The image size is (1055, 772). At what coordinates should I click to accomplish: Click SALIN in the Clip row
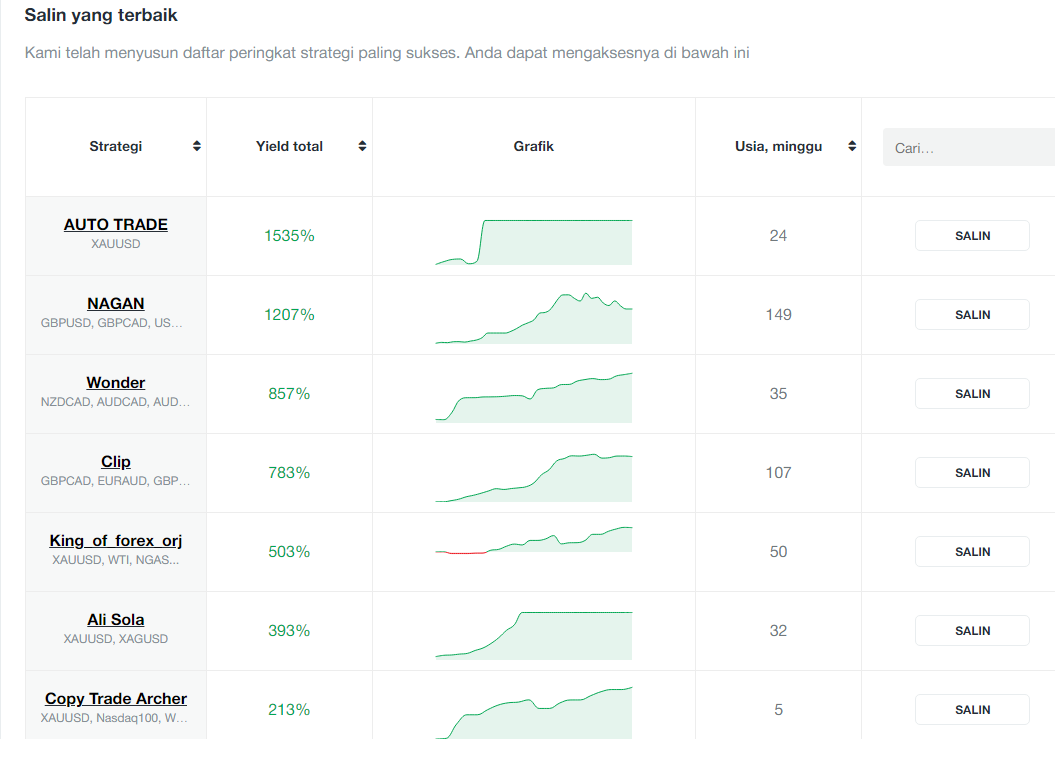(x=972, y=472)
